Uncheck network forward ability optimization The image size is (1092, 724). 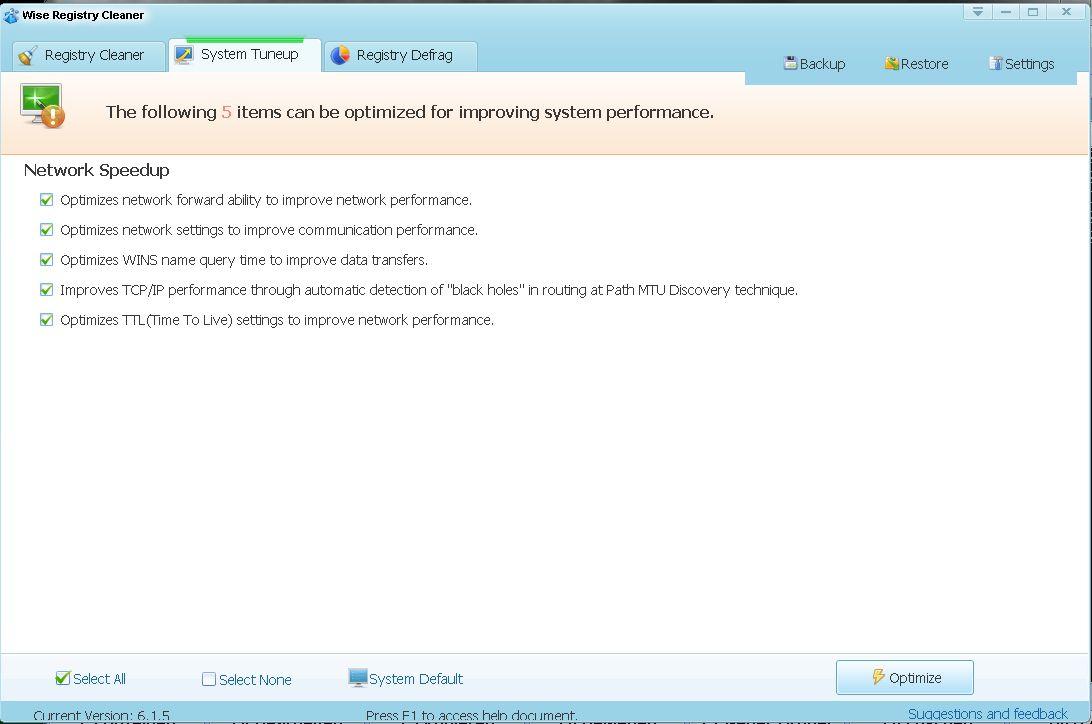pyautogui.click(x=47, y=200)
